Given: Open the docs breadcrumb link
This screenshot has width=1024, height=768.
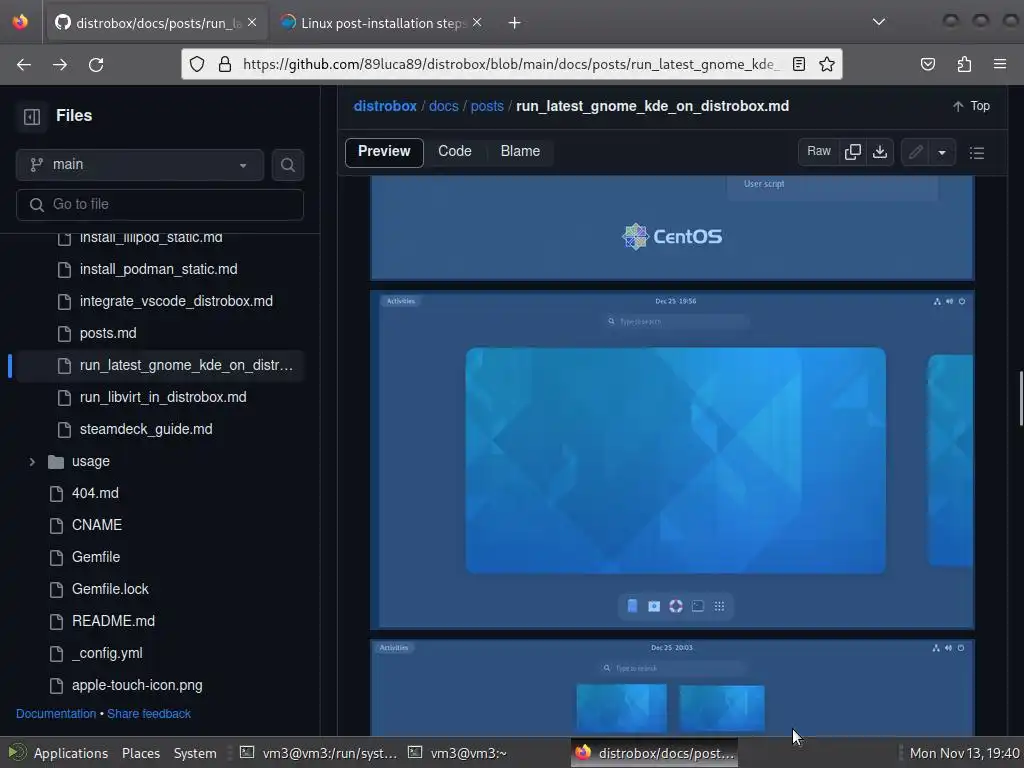Looking at the screenshot, I should tap(443, 106).
